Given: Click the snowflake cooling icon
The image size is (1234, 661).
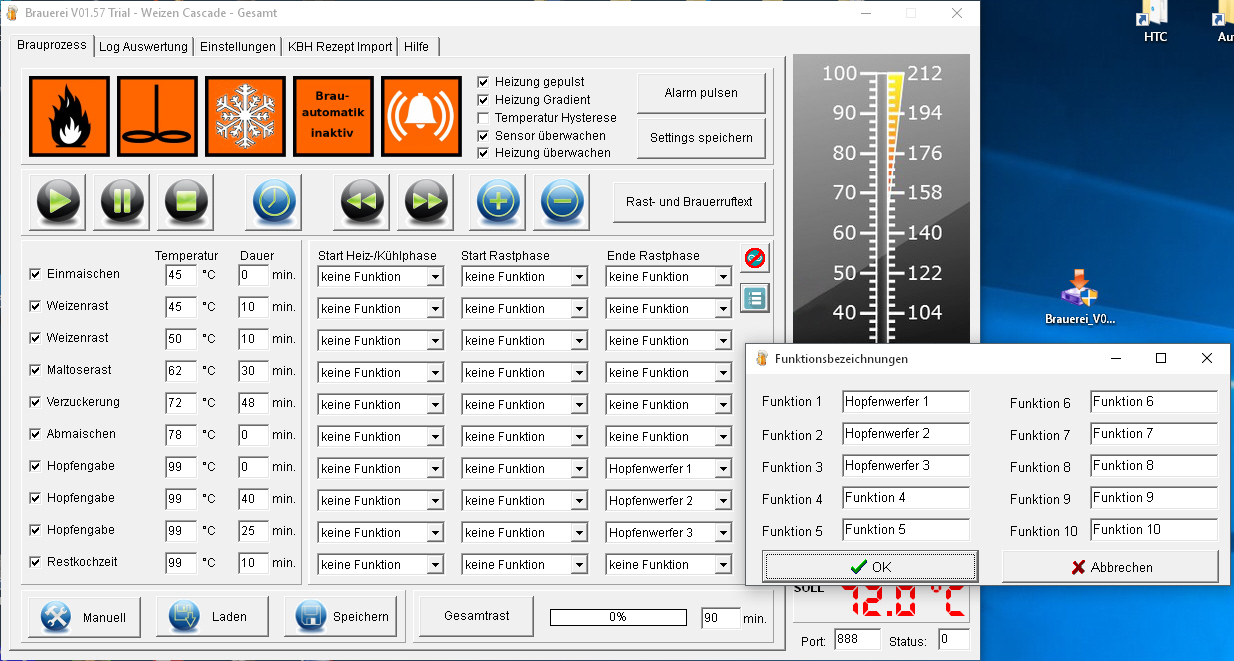Looking at the screenshot, I should pos(245,116).
